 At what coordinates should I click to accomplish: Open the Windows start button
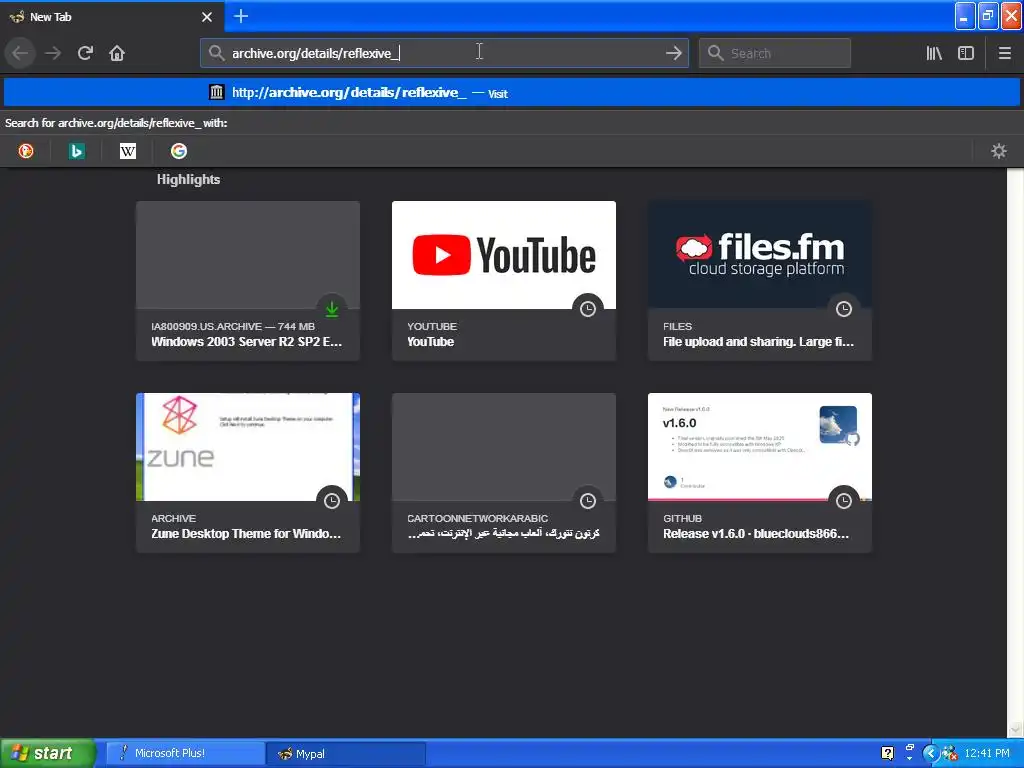pos(47,753)
